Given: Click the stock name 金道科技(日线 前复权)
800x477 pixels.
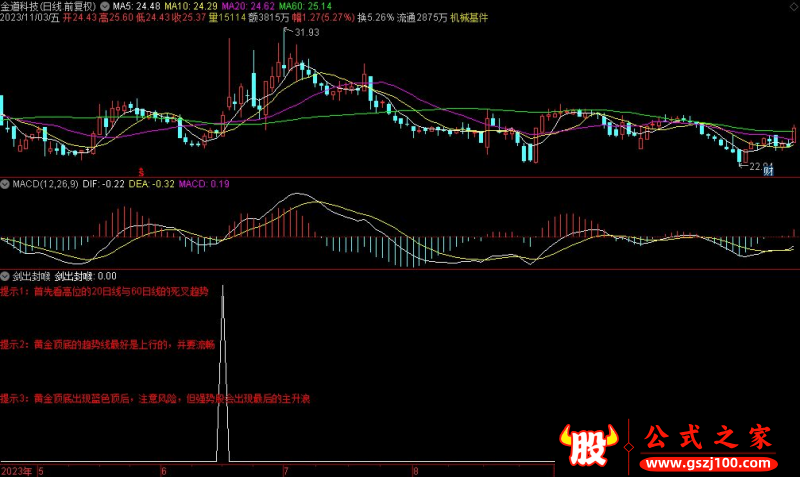Looking at the screenshot, I should coord(48,7).
